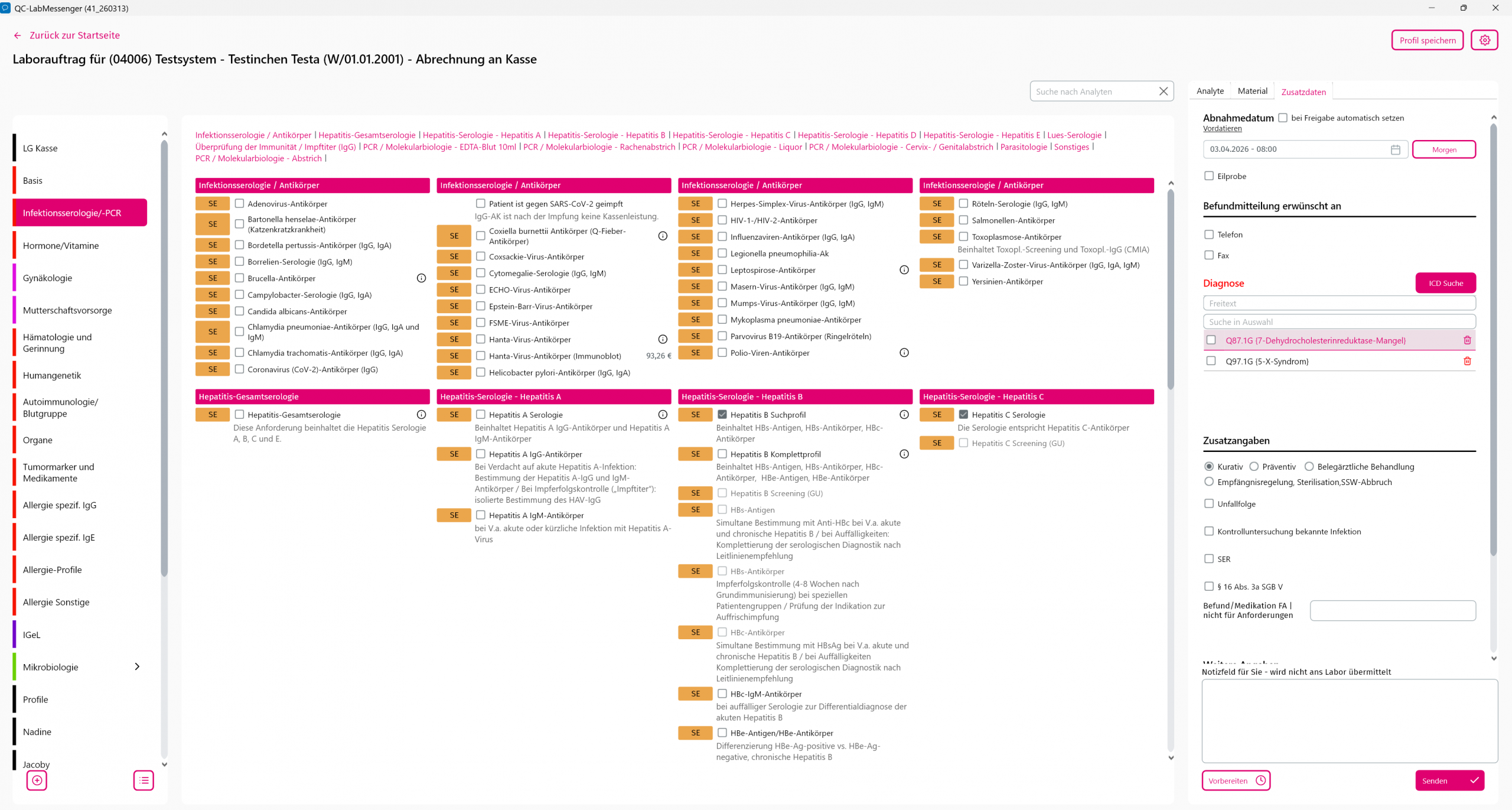This screenshot has width=1512, height=810.
Task: Expand the Mikrobiologie sidebar entry
Action: coord(137,667)
